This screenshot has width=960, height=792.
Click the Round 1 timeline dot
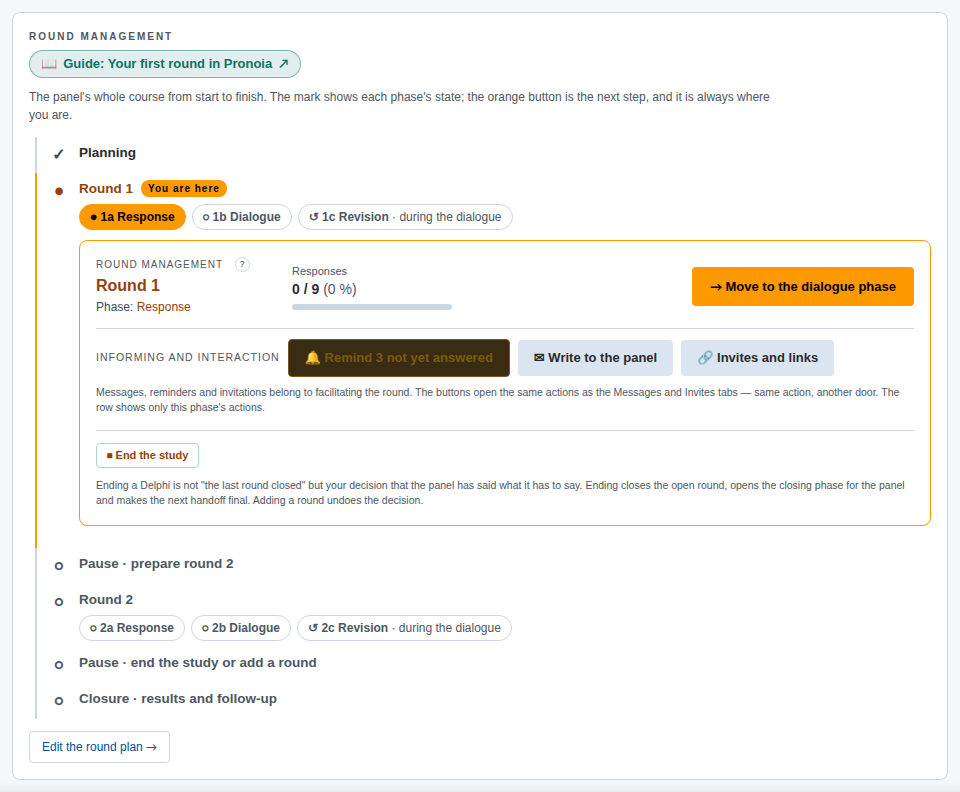tap(59, 191)
